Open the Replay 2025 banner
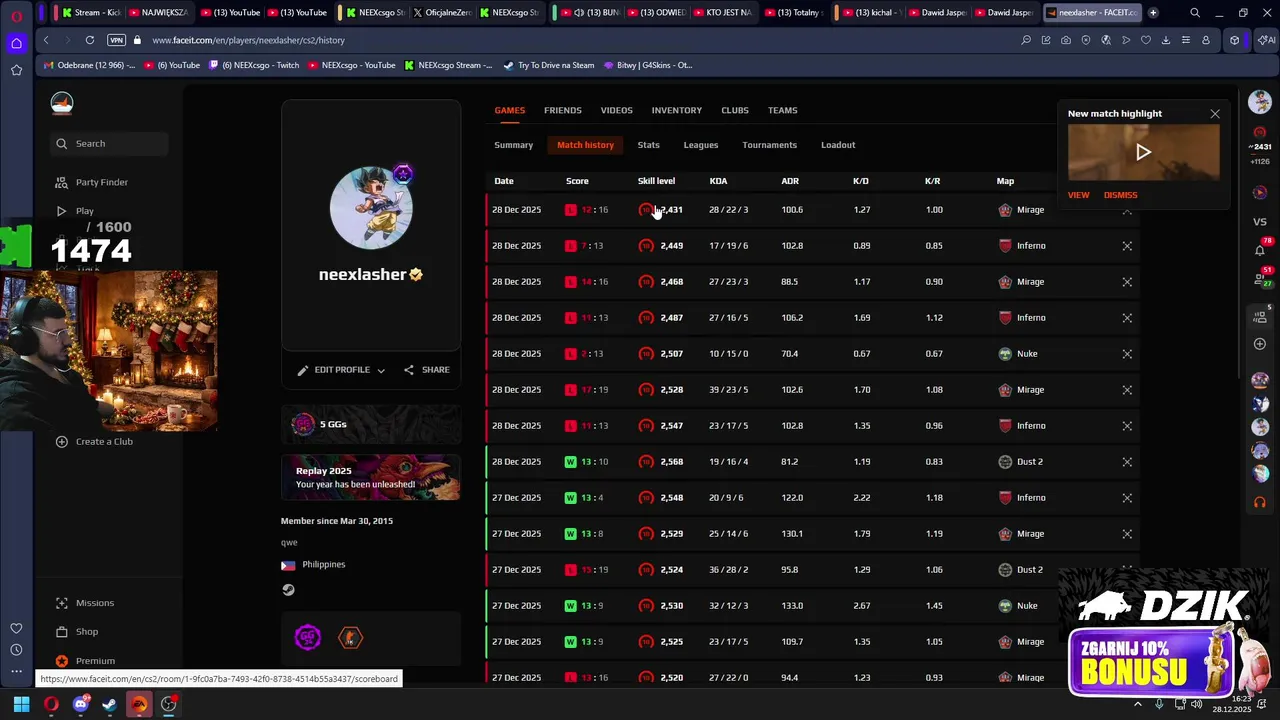The width and height of the screenshot is (1280, 720). (x=371, y=477)
